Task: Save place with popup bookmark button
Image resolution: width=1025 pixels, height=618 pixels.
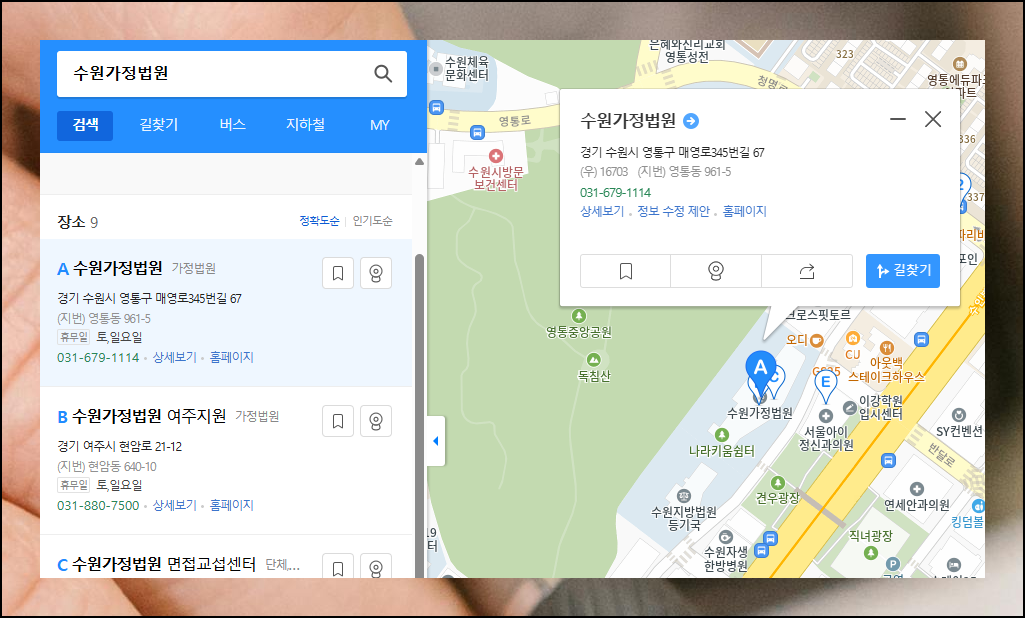Action: coord(626,271)
